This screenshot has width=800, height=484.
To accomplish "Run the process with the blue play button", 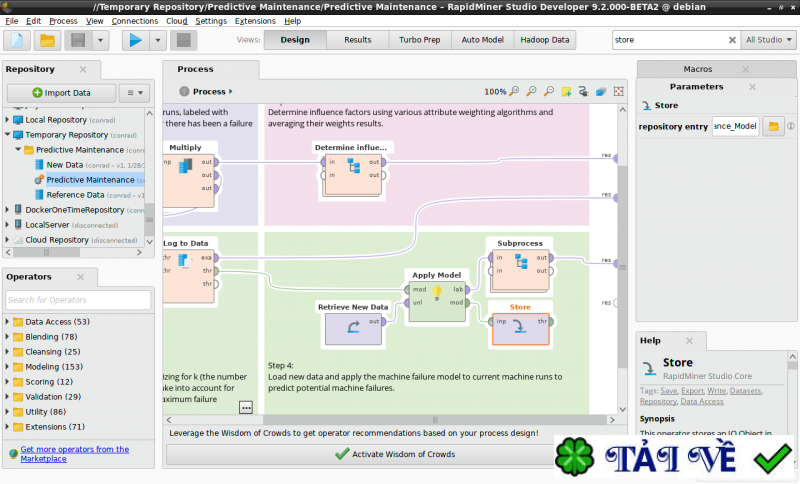I will tap(135, 40).
